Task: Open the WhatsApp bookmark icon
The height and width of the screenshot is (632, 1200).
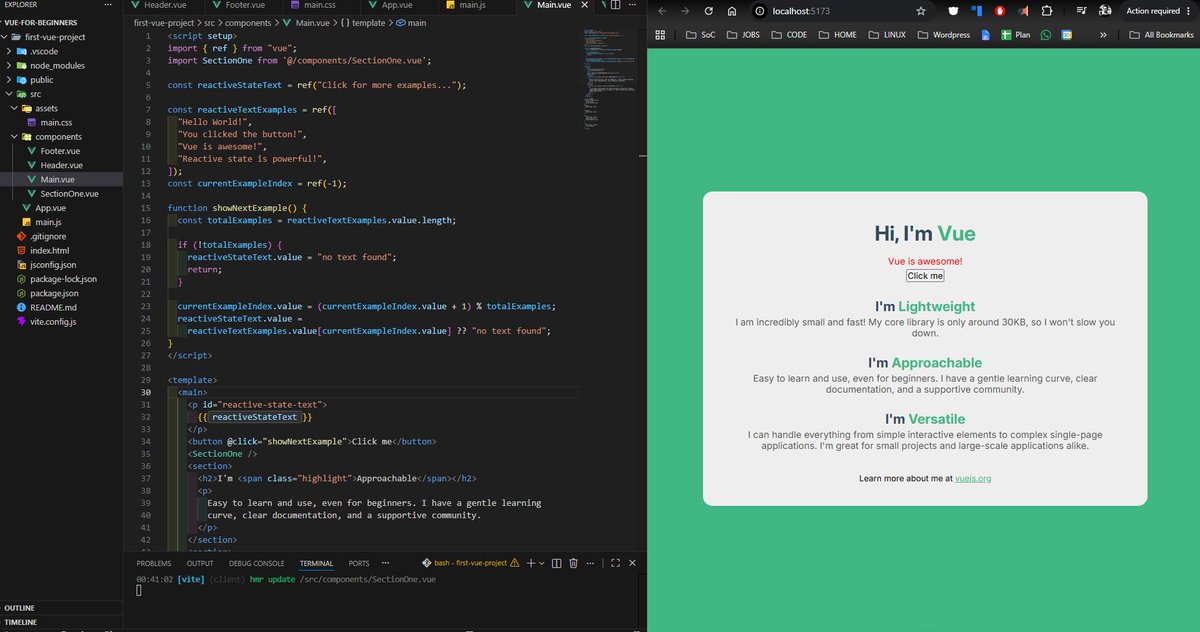Action: click(x=1046, y=35)
